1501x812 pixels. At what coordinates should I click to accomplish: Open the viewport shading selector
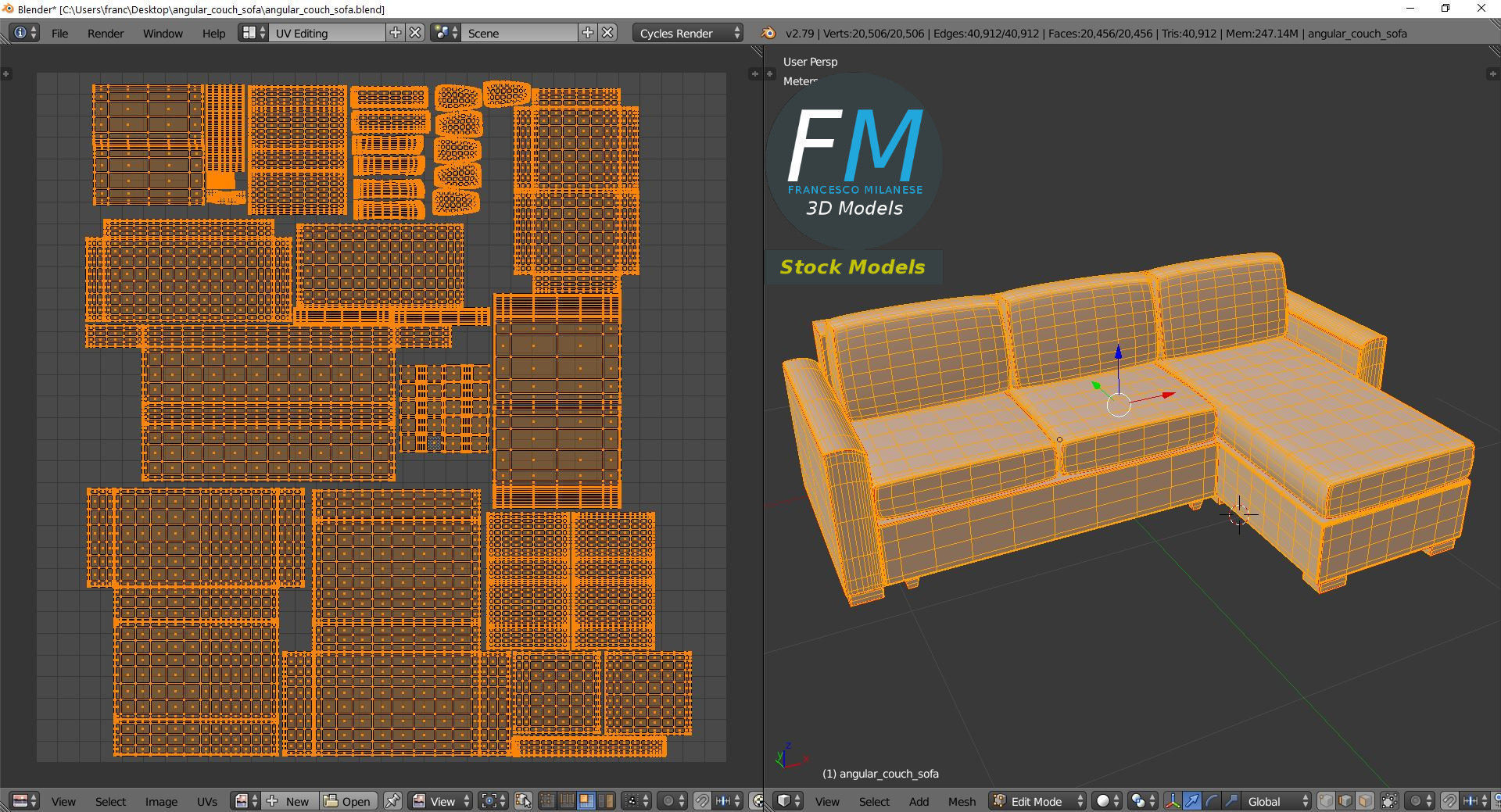1106,801
